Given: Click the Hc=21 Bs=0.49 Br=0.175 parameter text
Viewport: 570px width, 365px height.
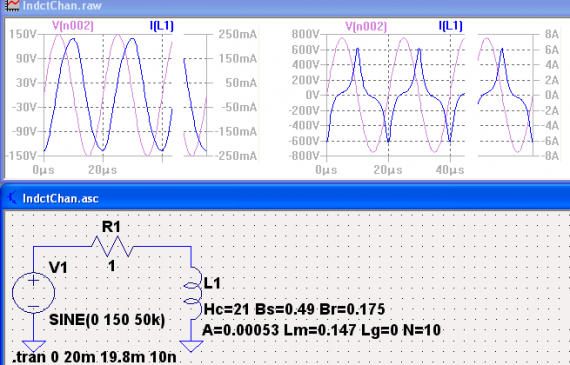Looking at the screenshot, I should pyautogui.click(x=294, y=309).
